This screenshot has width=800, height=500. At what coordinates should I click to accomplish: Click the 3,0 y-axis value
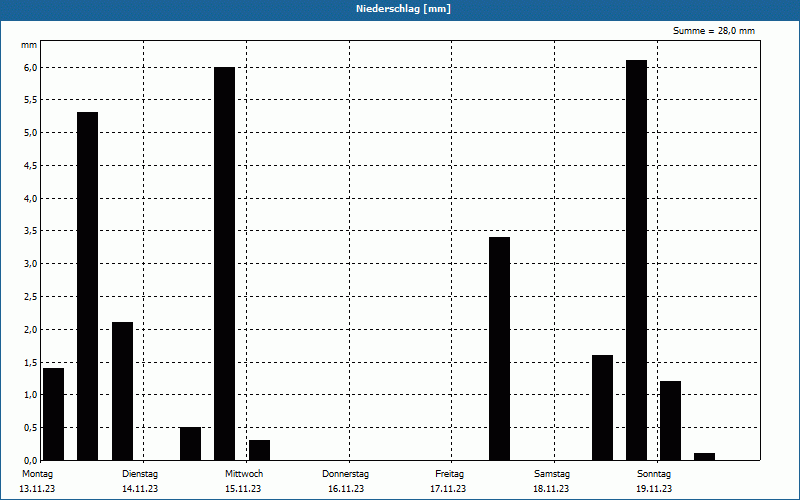[x=31, y=264]
